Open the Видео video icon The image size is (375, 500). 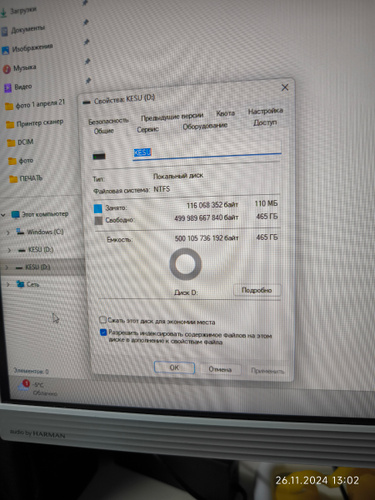(x=8, y=88)
